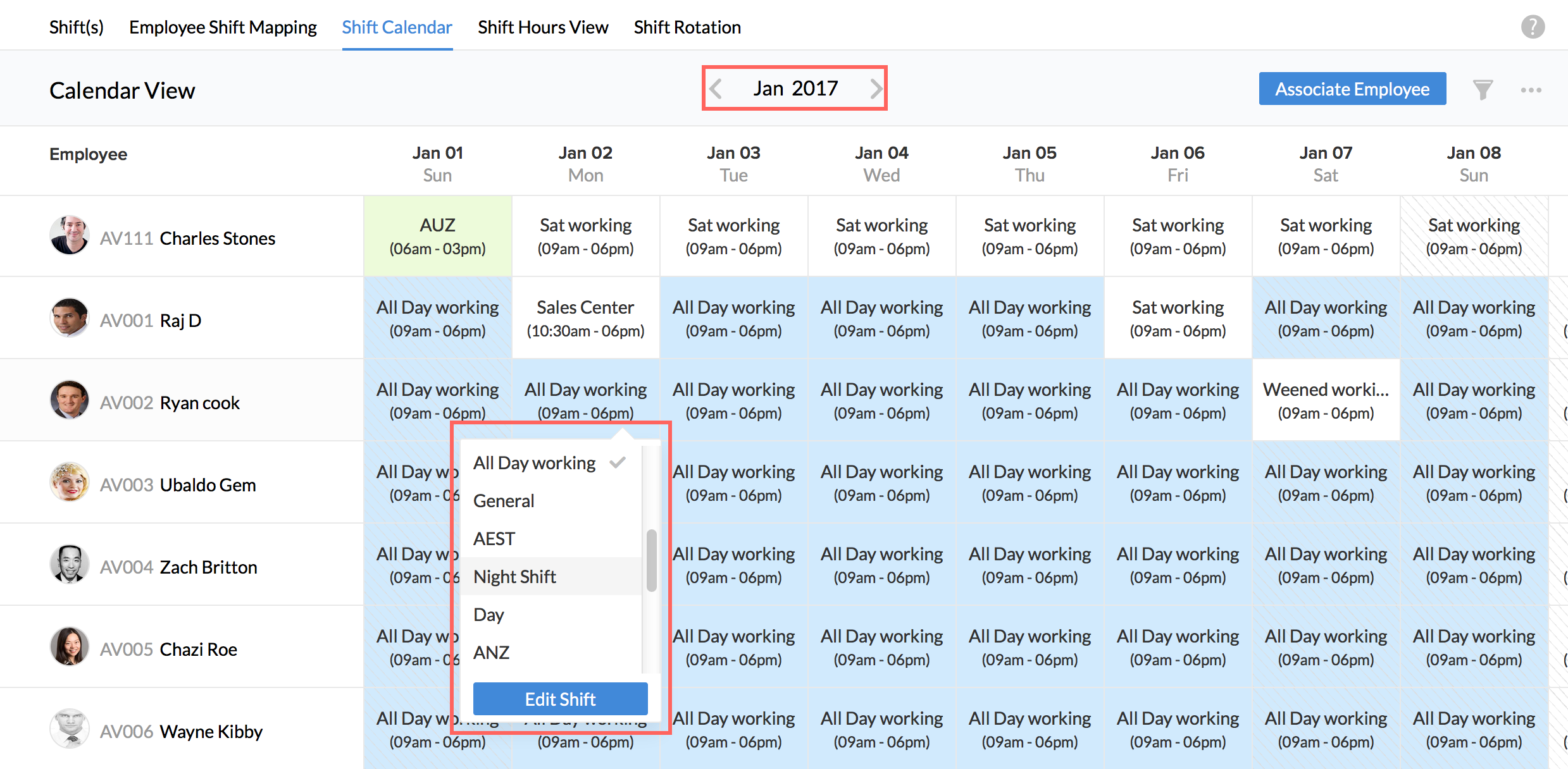Image resolution: width=1568 pixels, height=769 pixels.
Task: Click Wayne Kibby's avatar image
Action: click(69, 729)
